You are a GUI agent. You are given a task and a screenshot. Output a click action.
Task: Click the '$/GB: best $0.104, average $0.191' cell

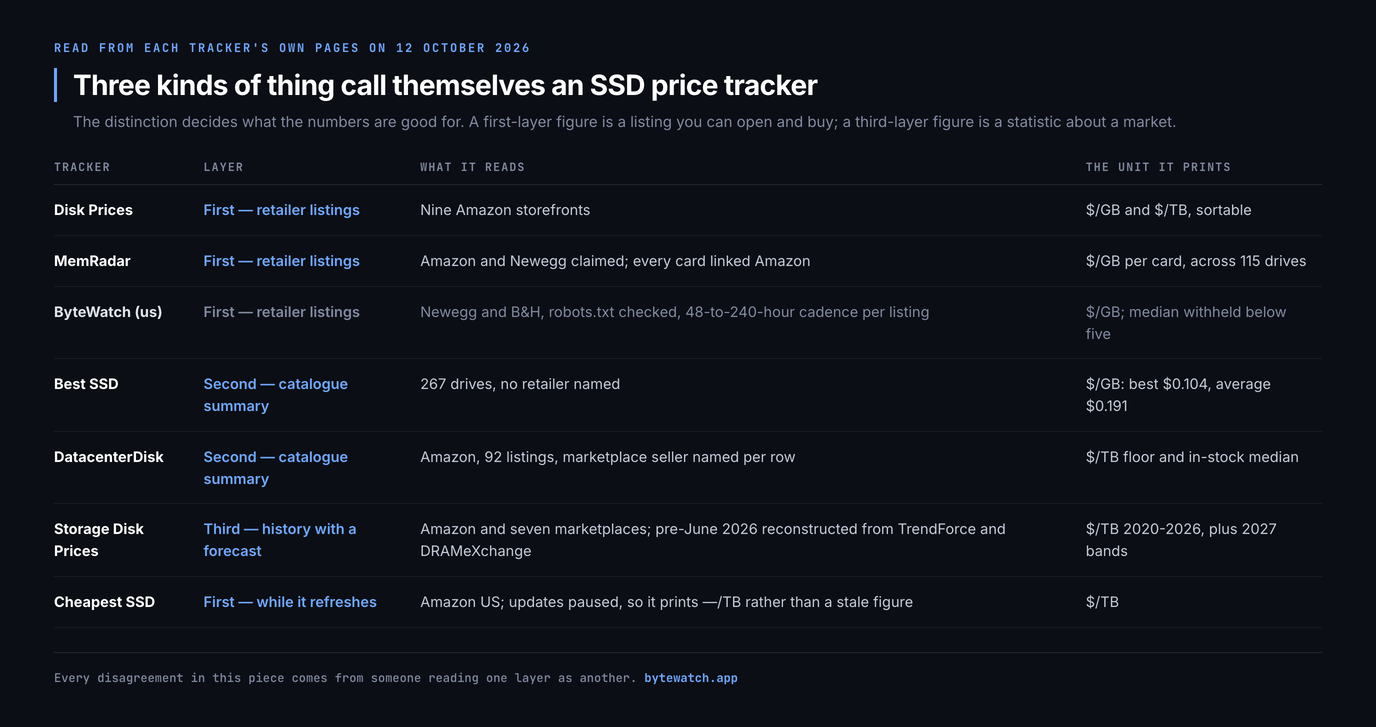click(x=1178, y=395)
